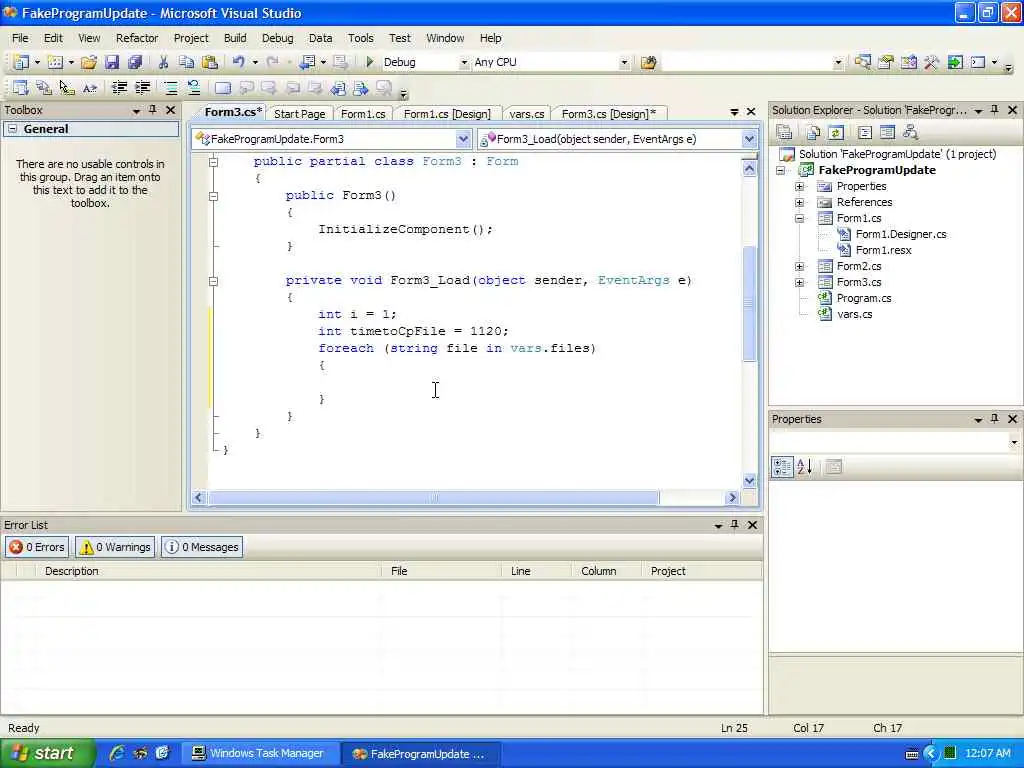Switch Properties grid to Alphabetical view
The image size is (1024, 768).
click(805, 466)
